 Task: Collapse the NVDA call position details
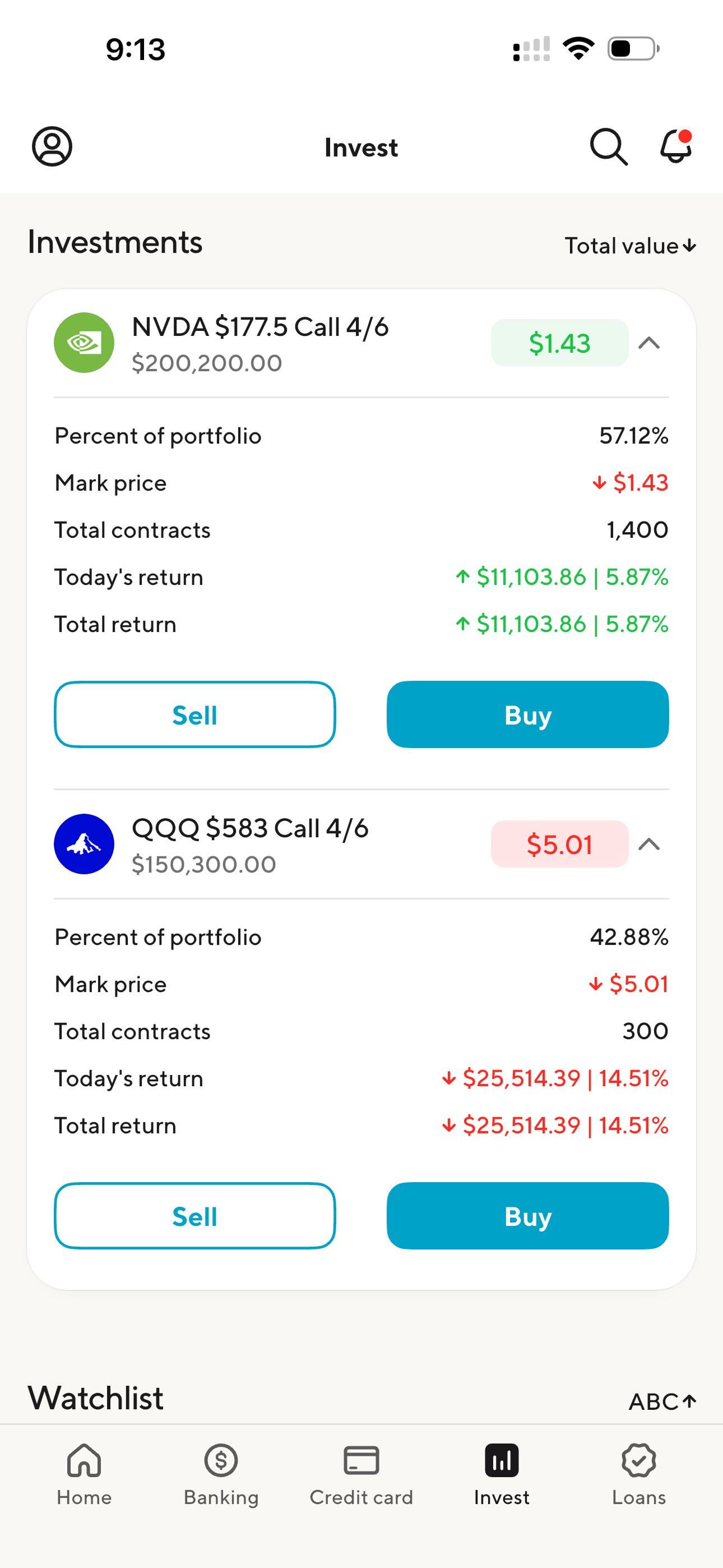pos(649,343)
